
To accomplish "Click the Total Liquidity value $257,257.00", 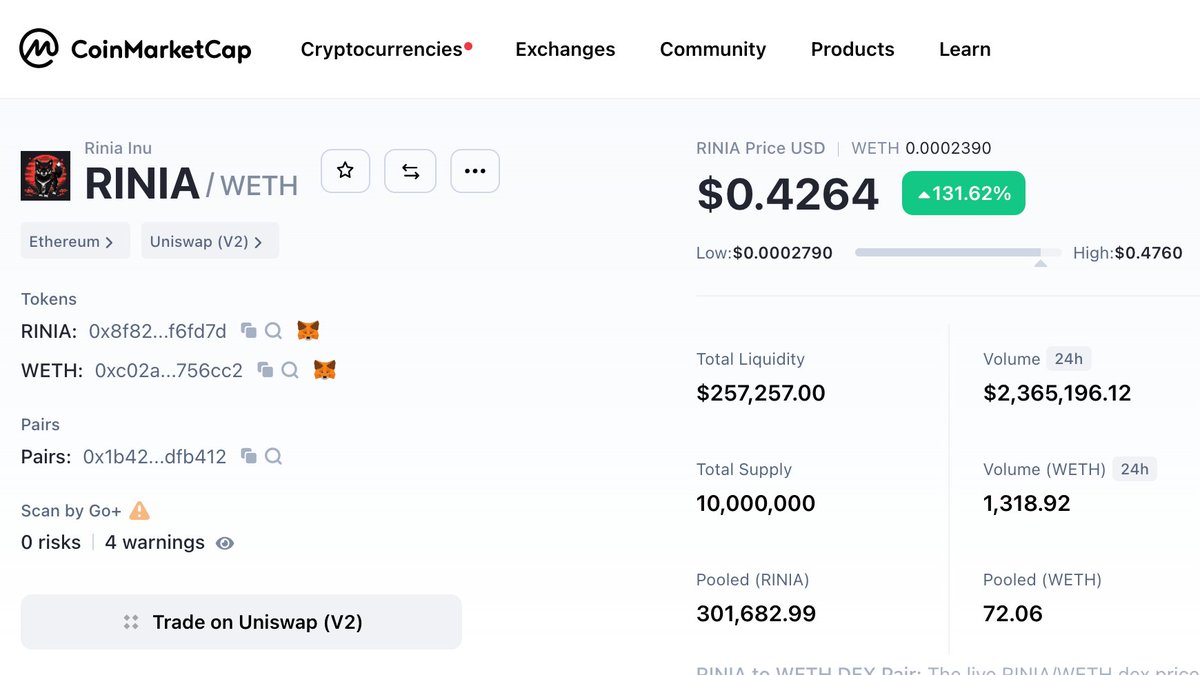I will click(x=761, y=393).
